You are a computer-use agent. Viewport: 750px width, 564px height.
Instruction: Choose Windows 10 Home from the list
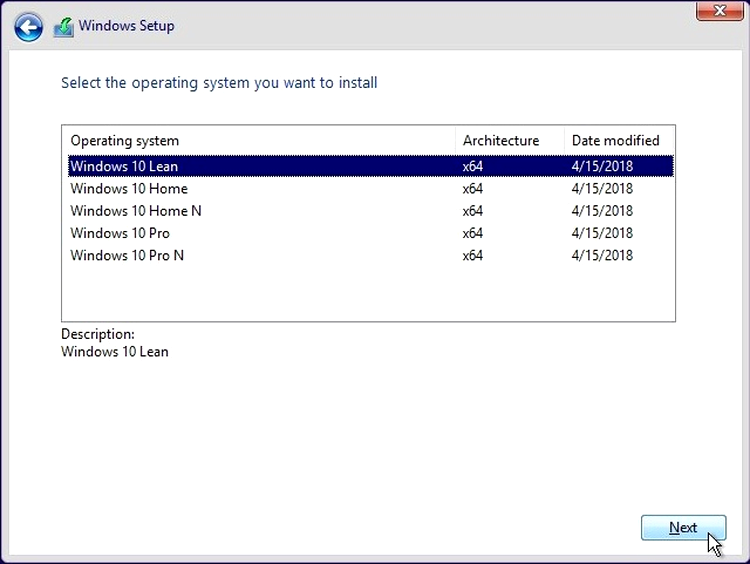[x=371, y=188]
